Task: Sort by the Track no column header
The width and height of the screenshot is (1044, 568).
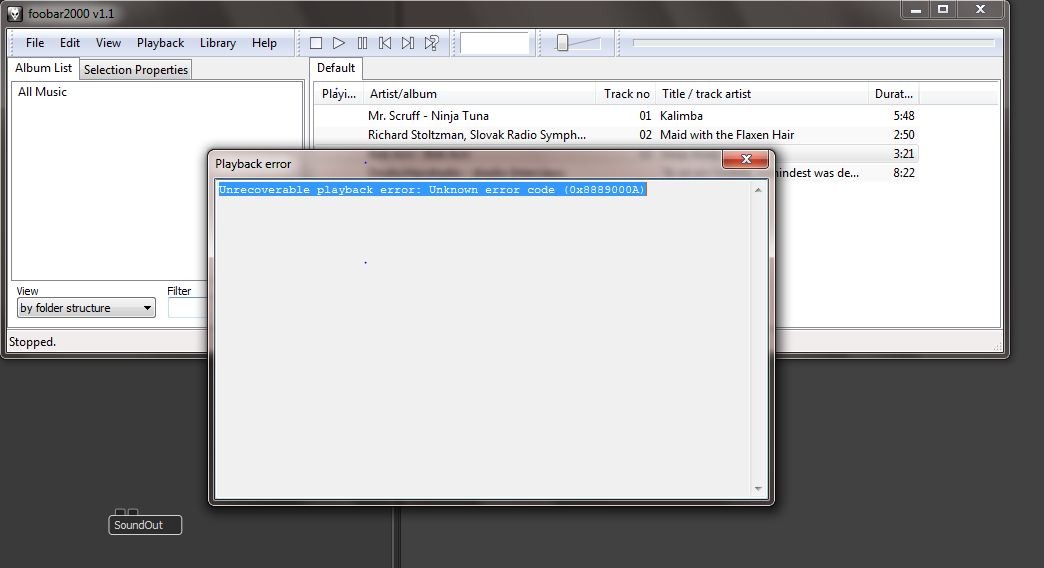Action: pyautogui.click(x=626, y=94)
